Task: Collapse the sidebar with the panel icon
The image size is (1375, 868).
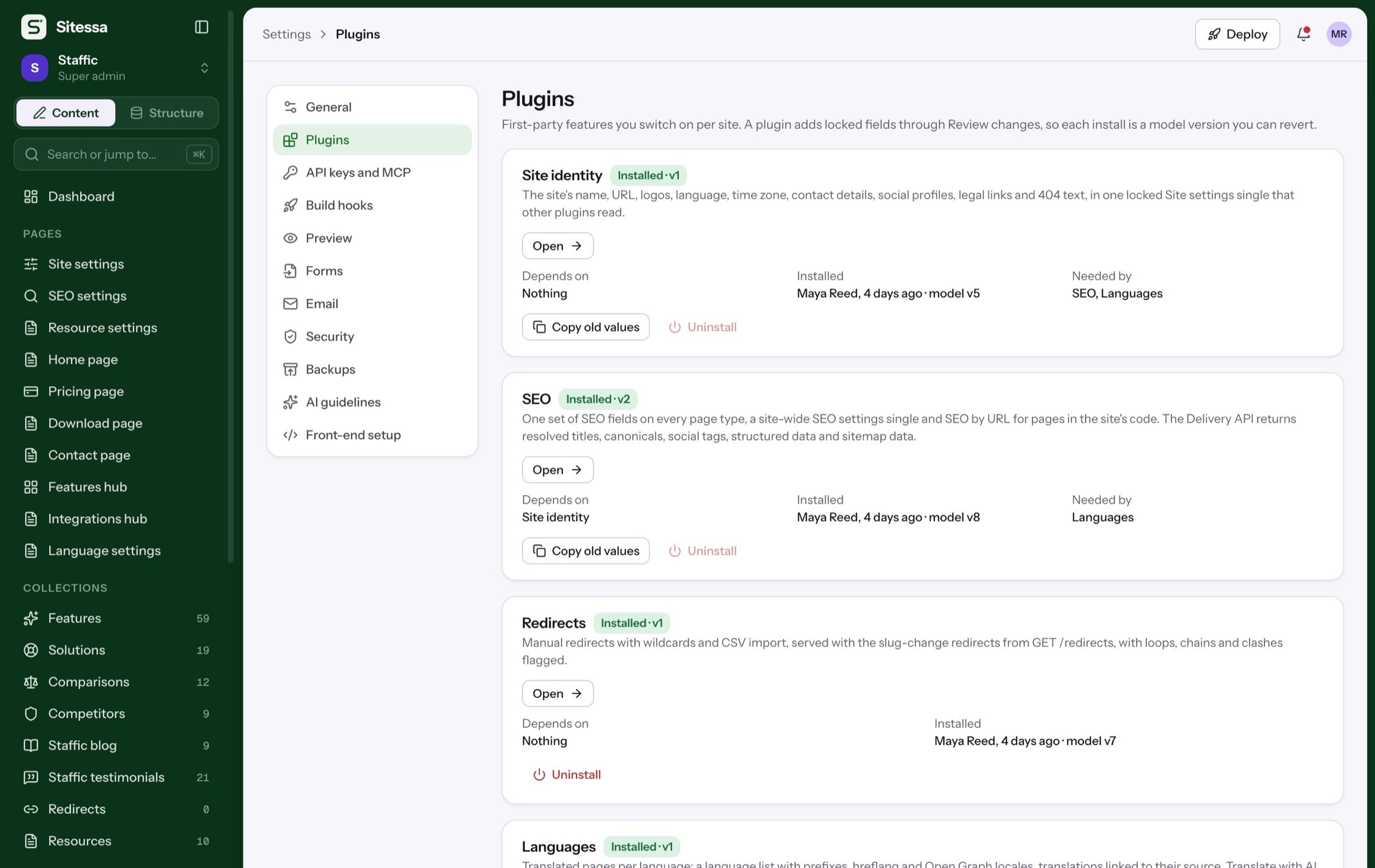Action: click(202, 27)
